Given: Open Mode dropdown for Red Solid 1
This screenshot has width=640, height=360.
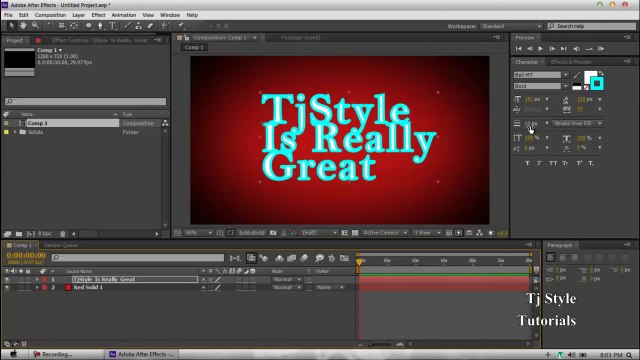Looking at the screenshot, I should pos(287,288).
